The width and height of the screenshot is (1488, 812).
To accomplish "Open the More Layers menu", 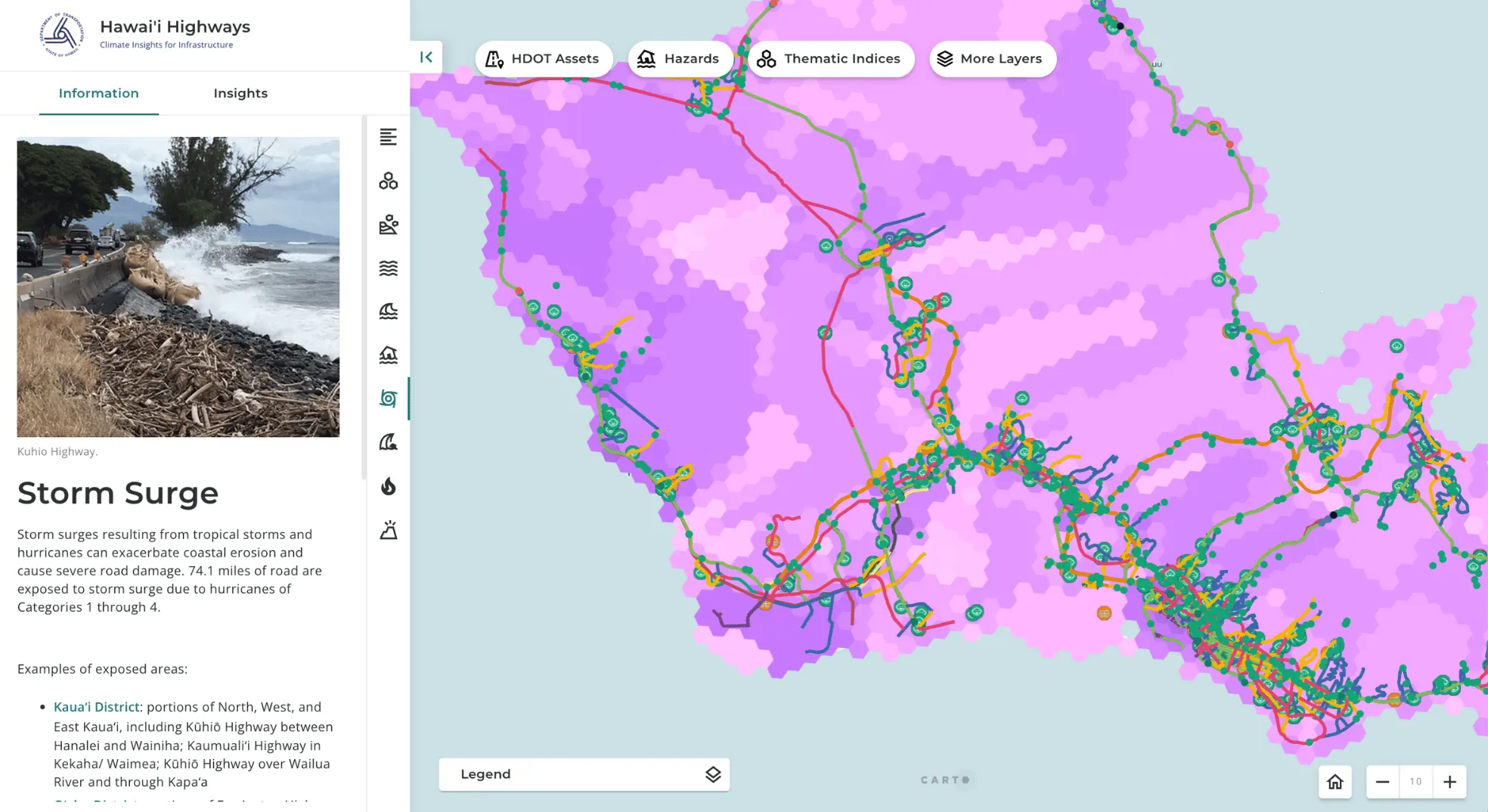I will [991, 59].
